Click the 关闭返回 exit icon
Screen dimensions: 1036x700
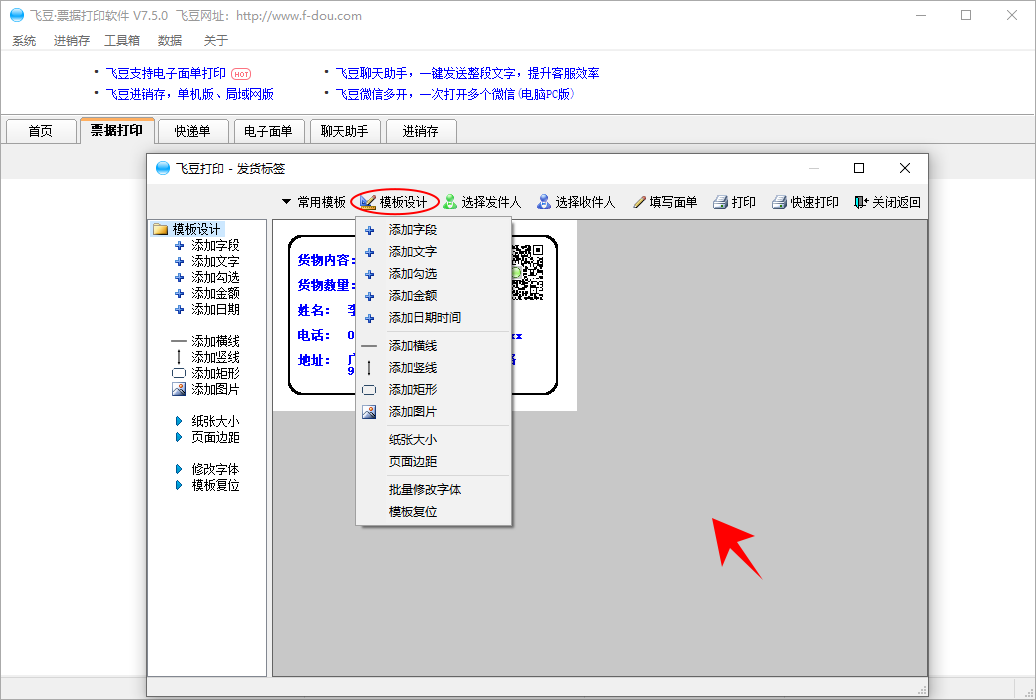click(861, 202)
